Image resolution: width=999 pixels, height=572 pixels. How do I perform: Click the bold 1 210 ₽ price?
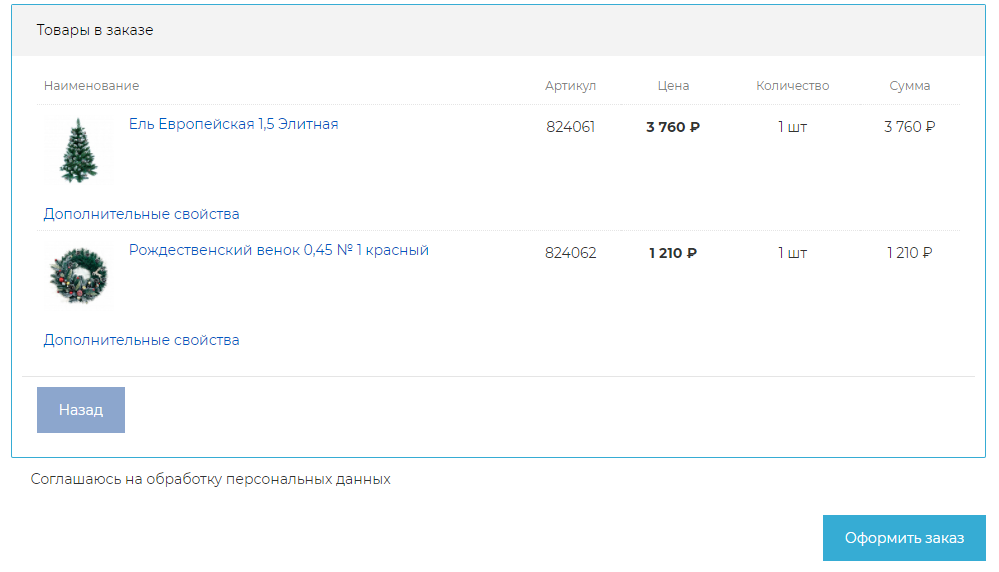673,253
